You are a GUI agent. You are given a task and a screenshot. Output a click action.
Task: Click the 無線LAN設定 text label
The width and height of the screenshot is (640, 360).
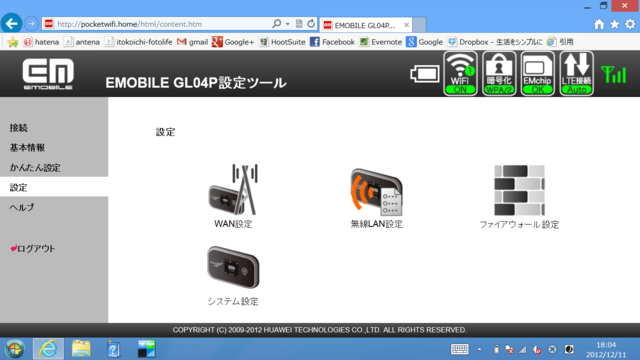(x=376, y=224)
